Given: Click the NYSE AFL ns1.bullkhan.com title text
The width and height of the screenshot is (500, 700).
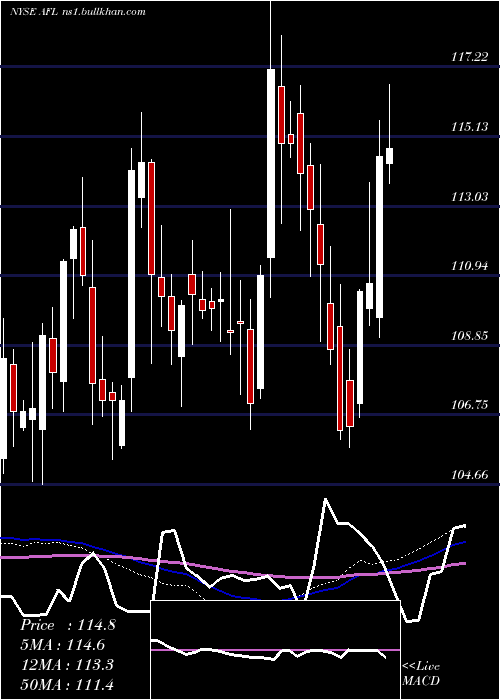Looking at the screenshot, I should pyautogui.click(x=78, y=12).
